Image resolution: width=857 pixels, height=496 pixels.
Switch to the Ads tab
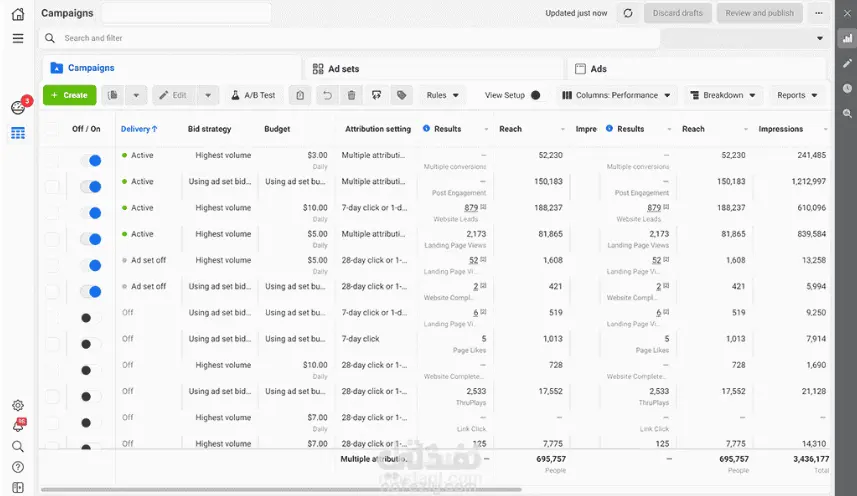(x=696, y=68)
